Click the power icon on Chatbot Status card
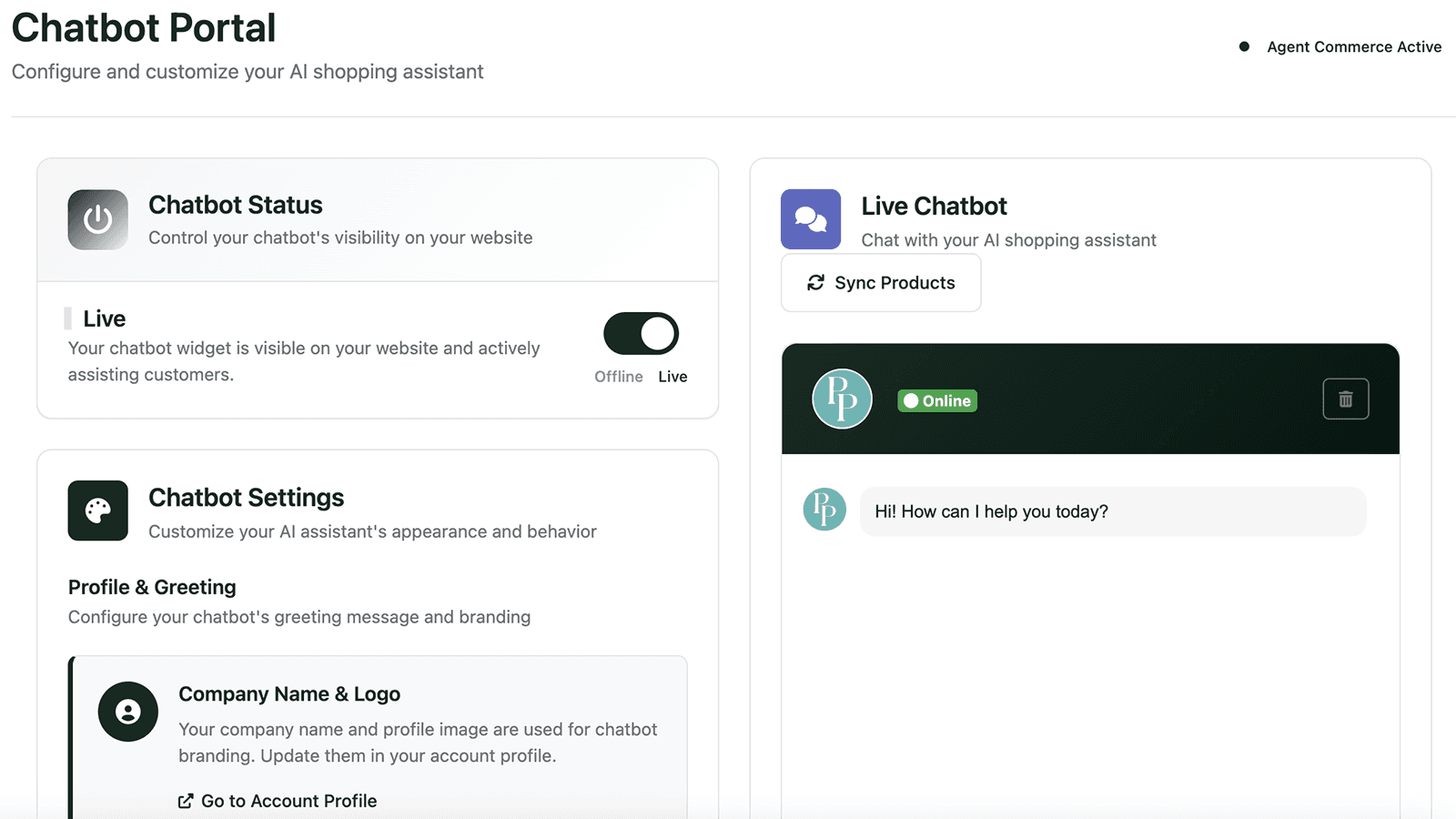 (97, 219)
